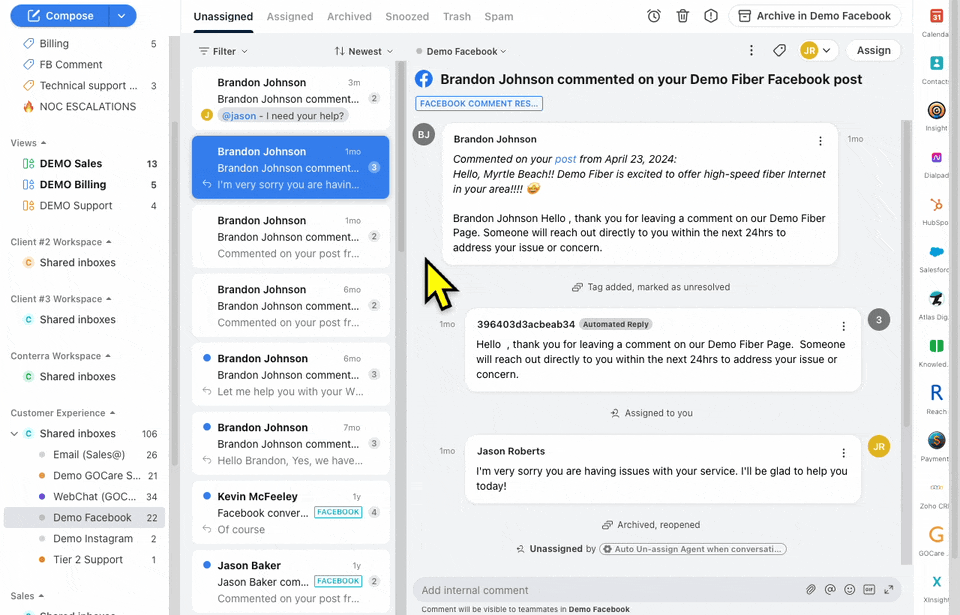Viewport: 960px width, 615px height.
Task: Click the tag icon in conversation header
Action: 779,50
